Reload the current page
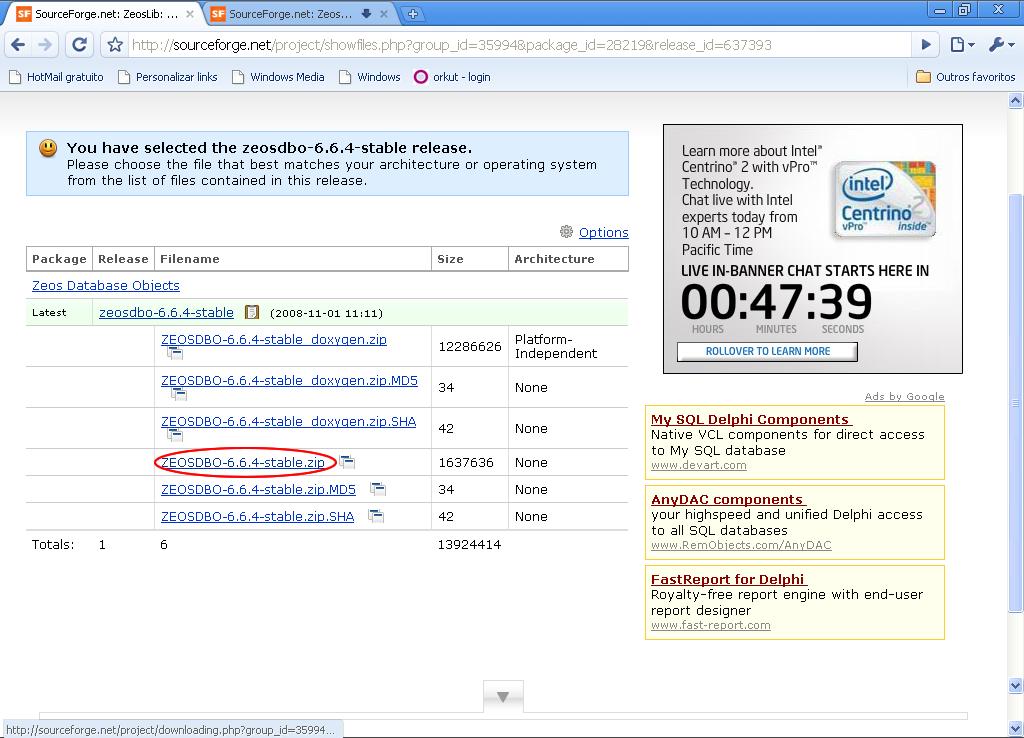Viewport: 1024px width, 738px height. pyautogui.click(x=80, y=45)
